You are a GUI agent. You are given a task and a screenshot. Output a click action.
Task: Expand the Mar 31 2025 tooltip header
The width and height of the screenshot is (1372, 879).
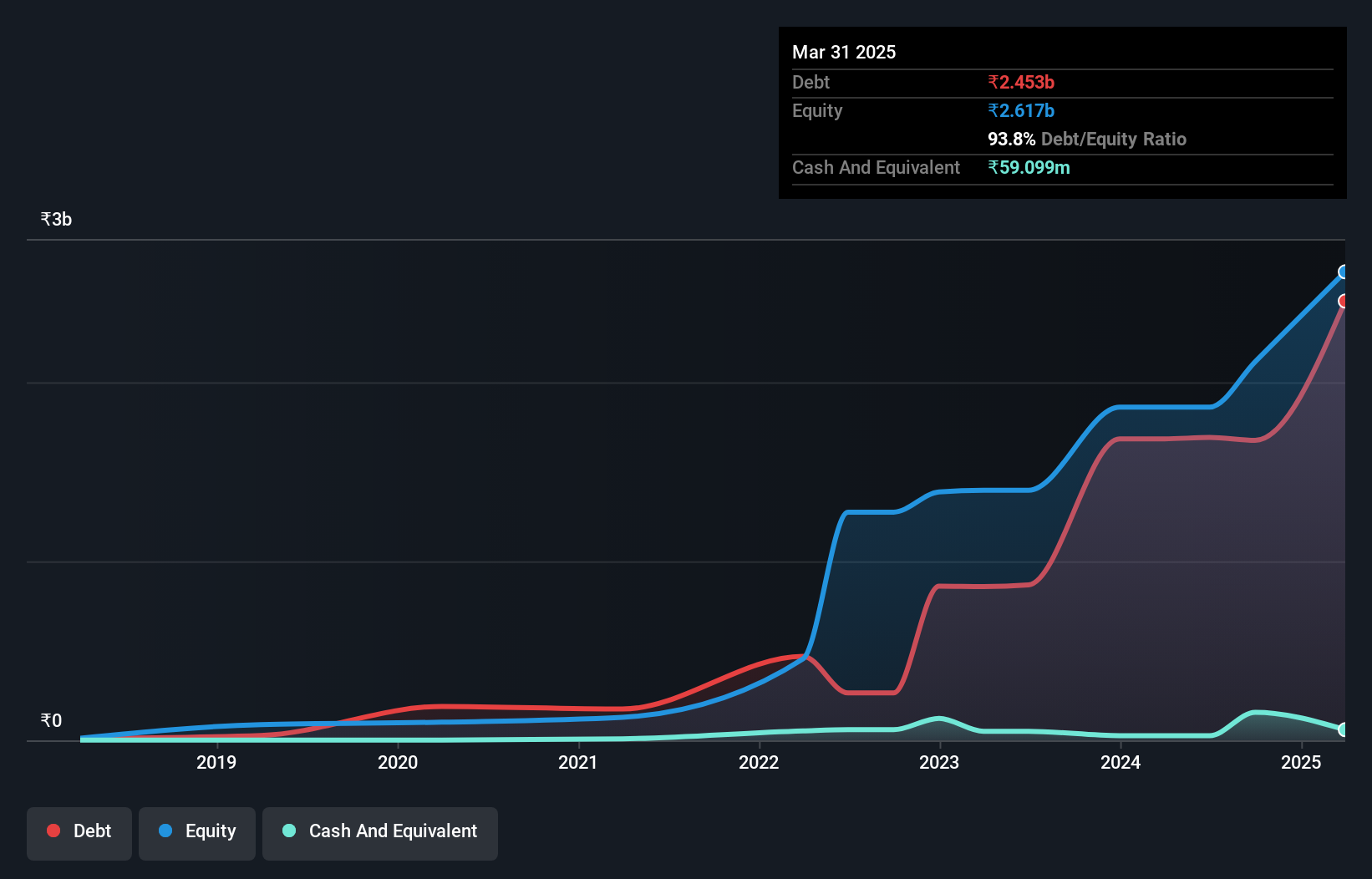pos(844,52)
